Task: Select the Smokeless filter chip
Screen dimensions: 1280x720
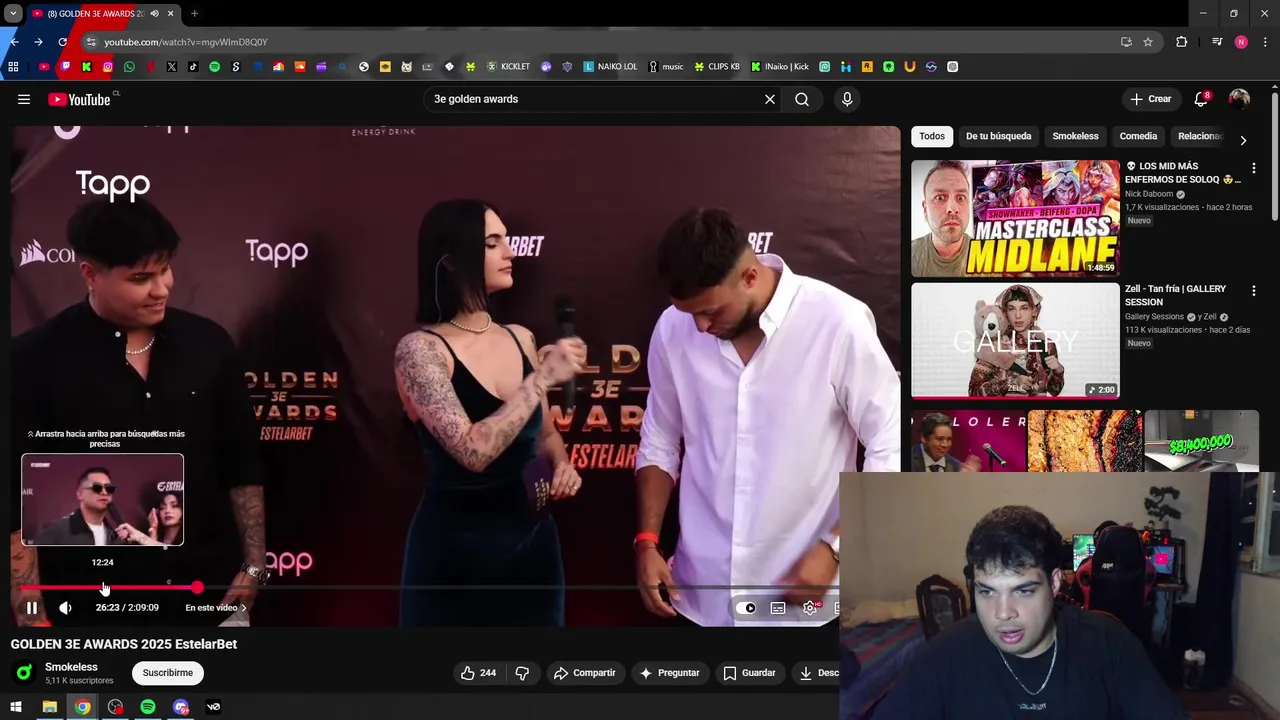Action: [x=1075, y=136]
